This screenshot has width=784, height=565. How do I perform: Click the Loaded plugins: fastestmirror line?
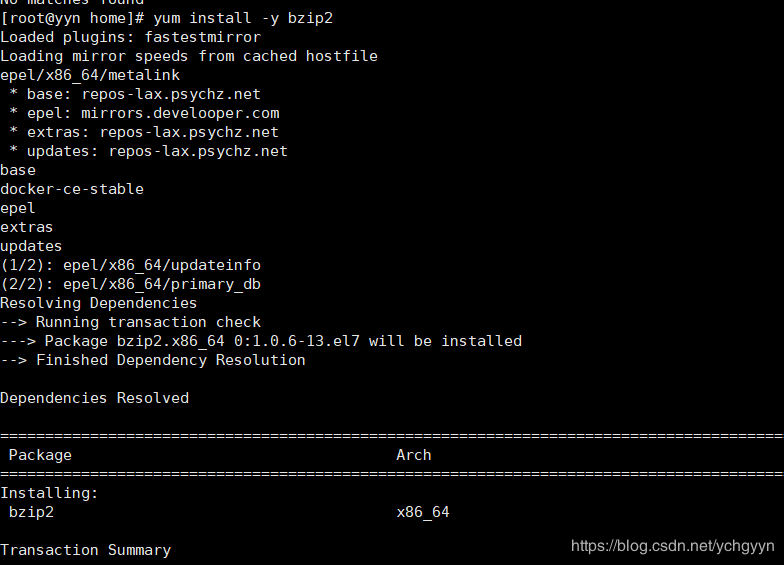click(130, 38)
